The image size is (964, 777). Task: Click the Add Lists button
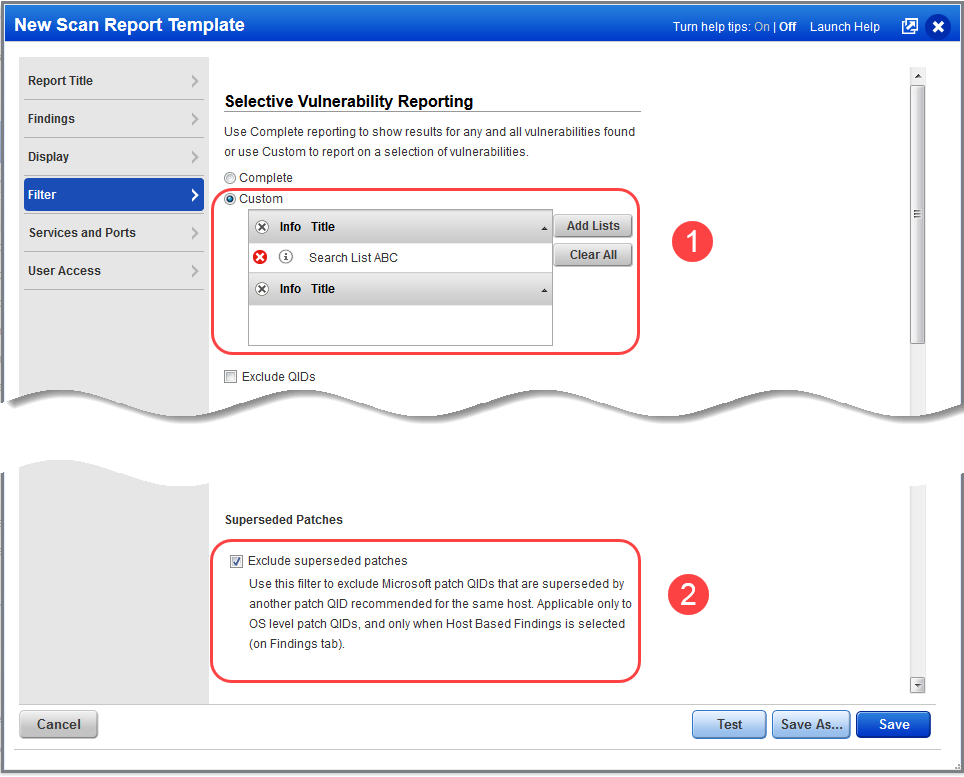tap(593, 225)
